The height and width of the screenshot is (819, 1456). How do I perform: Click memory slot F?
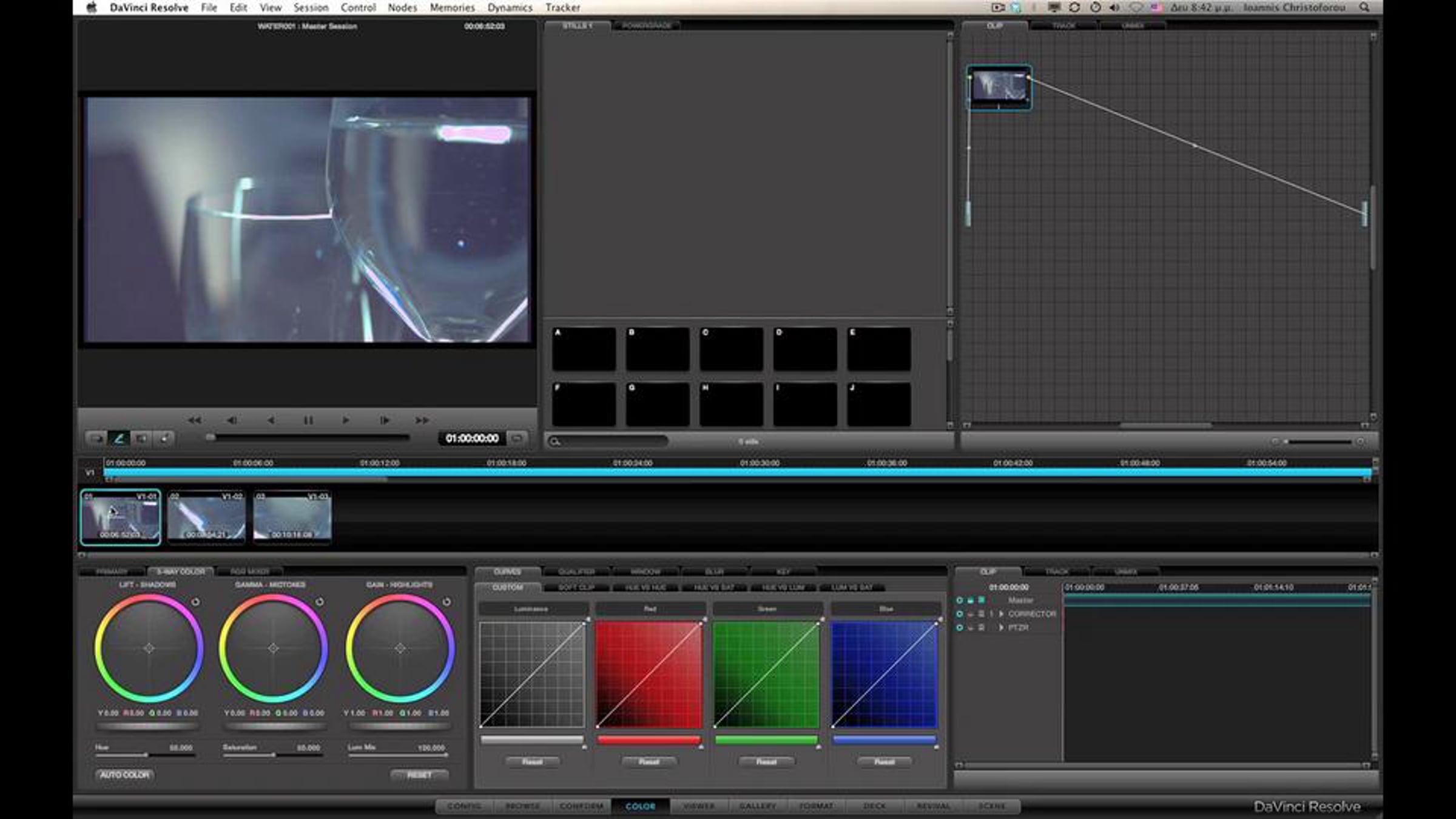pyautogui.click(x=584, y=404)
